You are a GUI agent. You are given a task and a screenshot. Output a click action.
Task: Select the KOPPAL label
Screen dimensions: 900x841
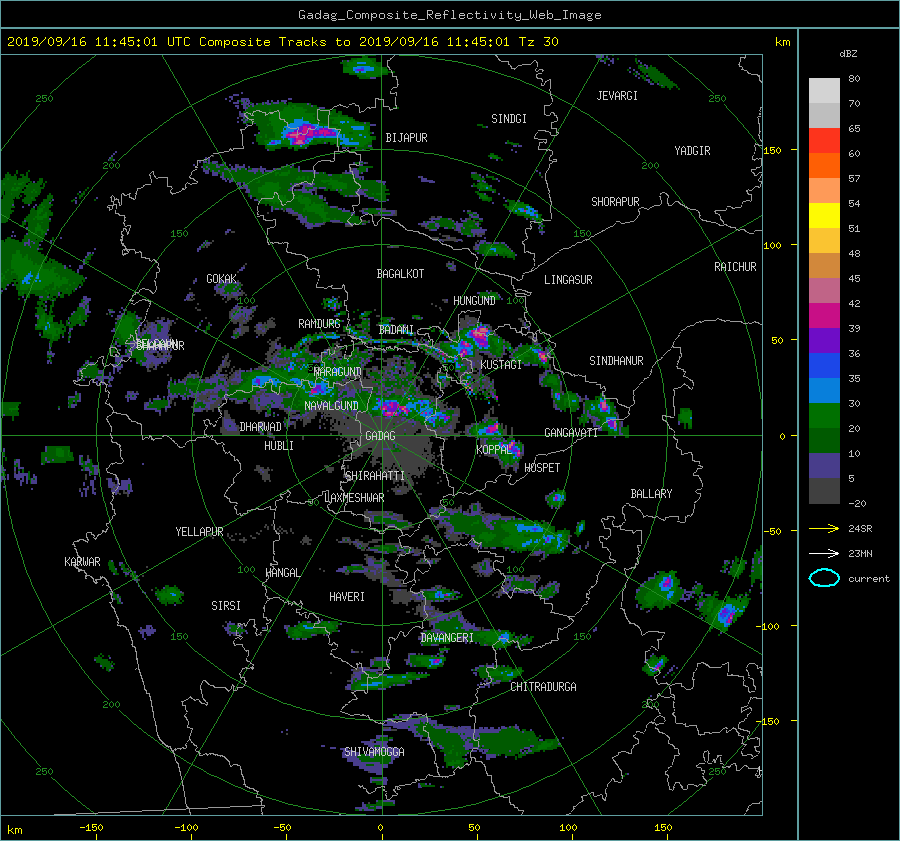pos(494,449)
